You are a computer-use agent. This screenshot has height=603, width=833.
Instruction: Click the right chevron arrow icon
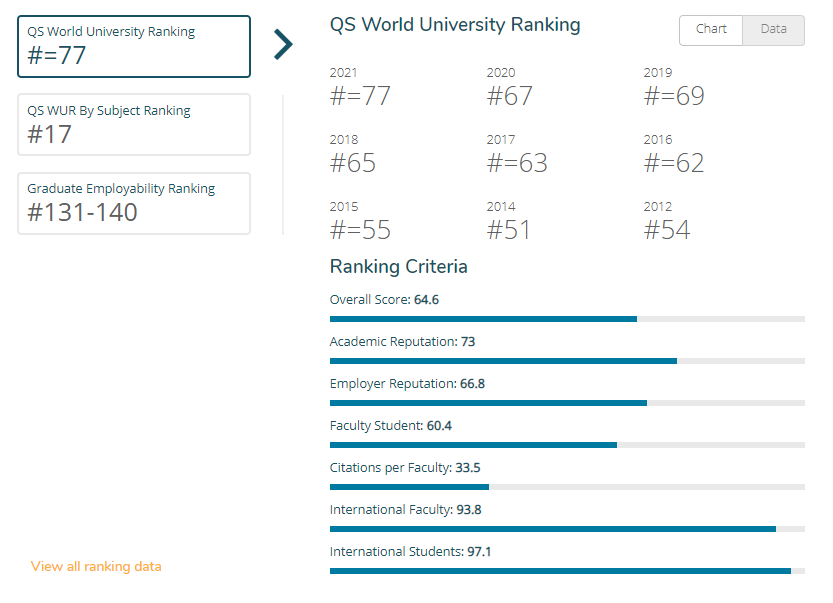pos(283,45)
